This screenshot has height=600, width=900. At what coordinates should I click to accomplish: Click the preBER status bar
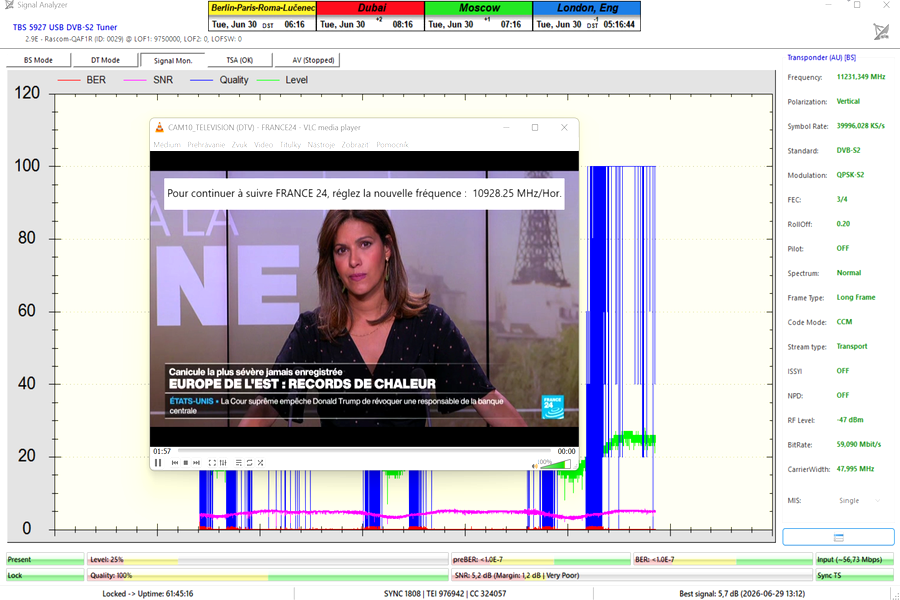[540, 559]
